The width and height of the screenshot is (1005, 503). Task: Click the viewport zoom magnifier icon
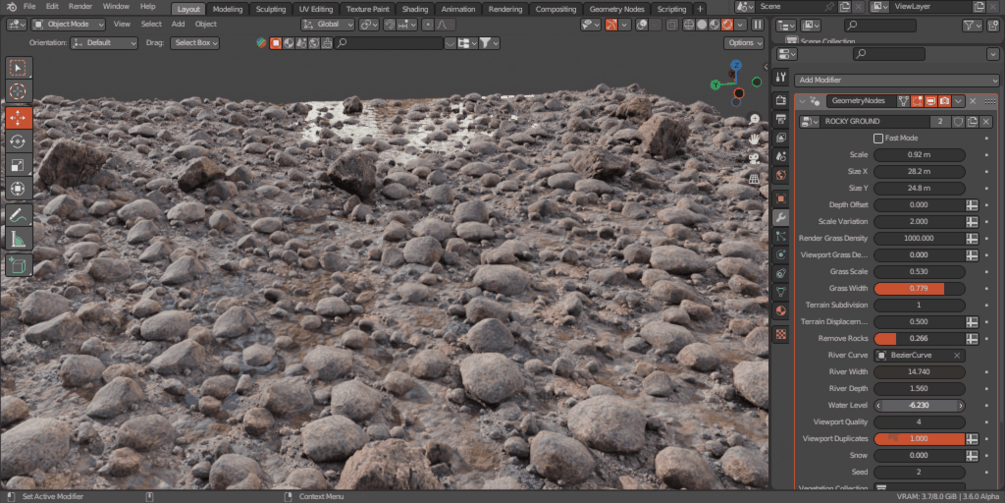coord(754,120)
